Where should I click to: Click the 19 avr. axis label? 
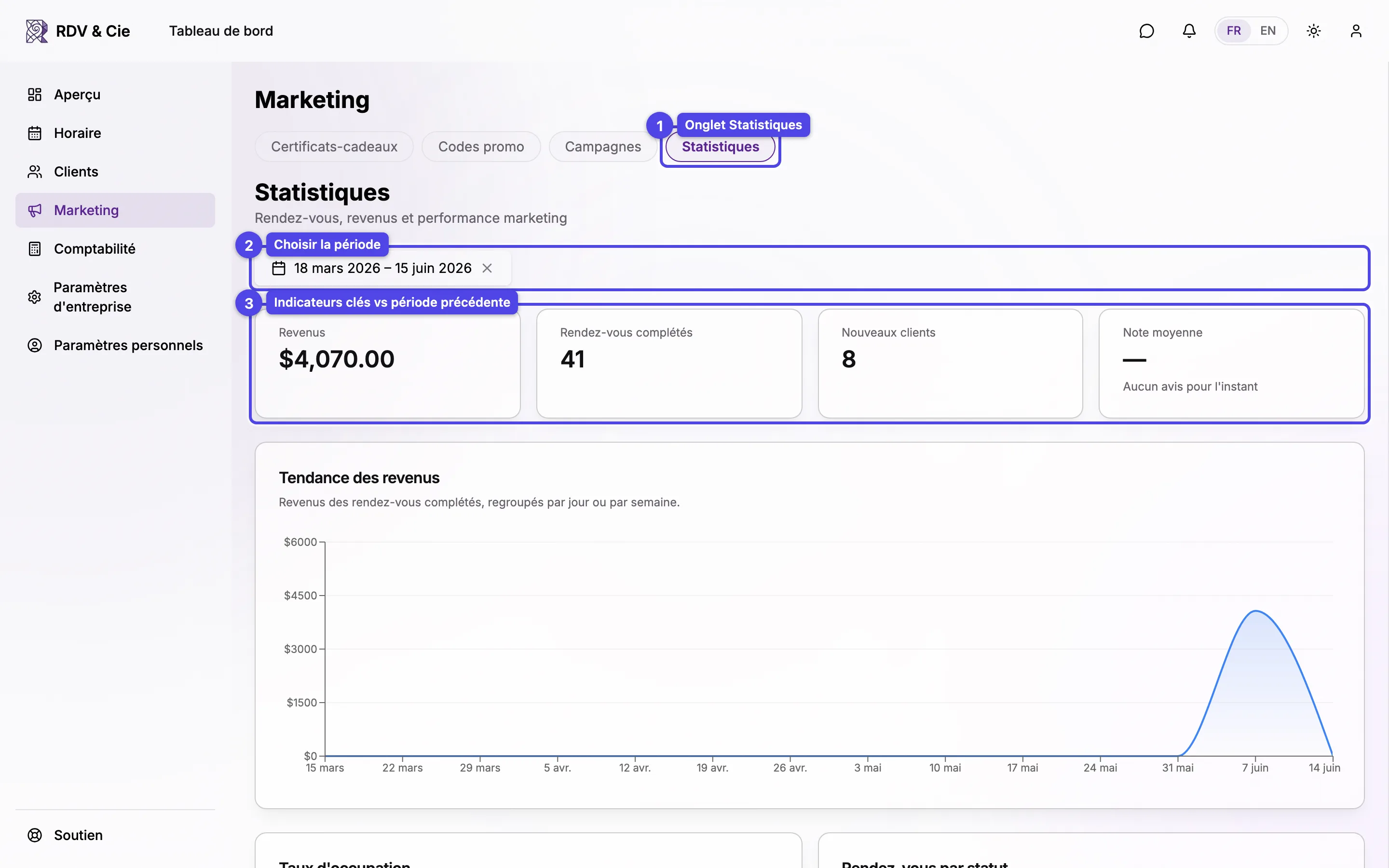pos(712,768)
